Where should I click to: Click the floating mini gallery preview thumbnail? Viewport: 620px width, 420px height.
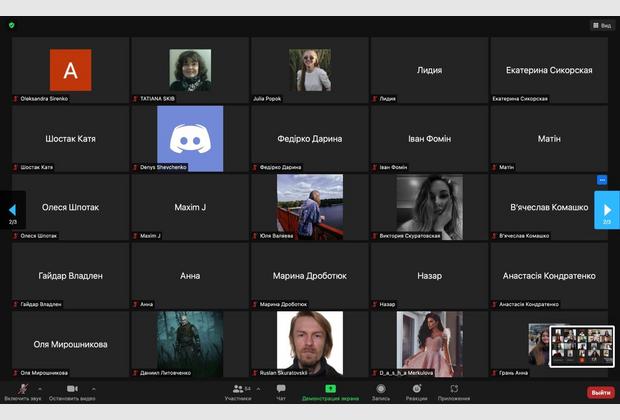click(x=581, y=345)
